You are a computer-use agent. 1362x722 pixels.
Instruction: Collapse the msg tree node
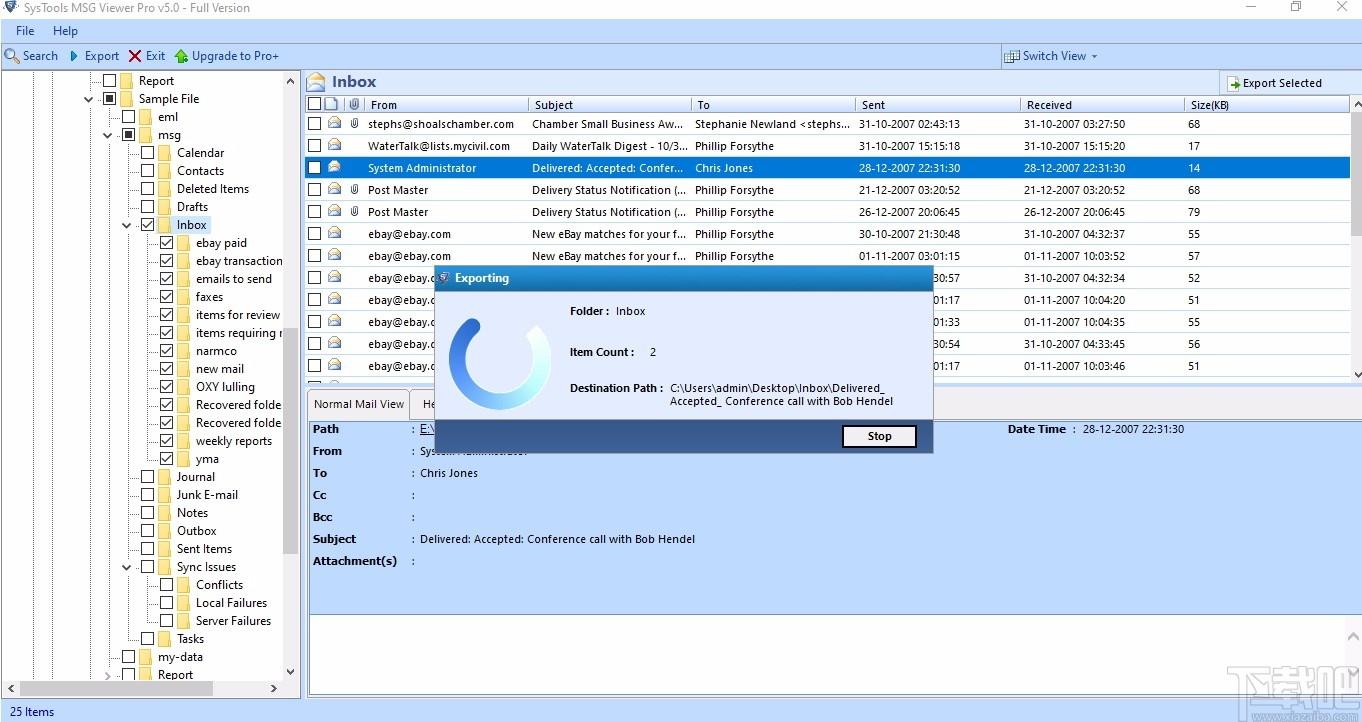click(108, 135)
